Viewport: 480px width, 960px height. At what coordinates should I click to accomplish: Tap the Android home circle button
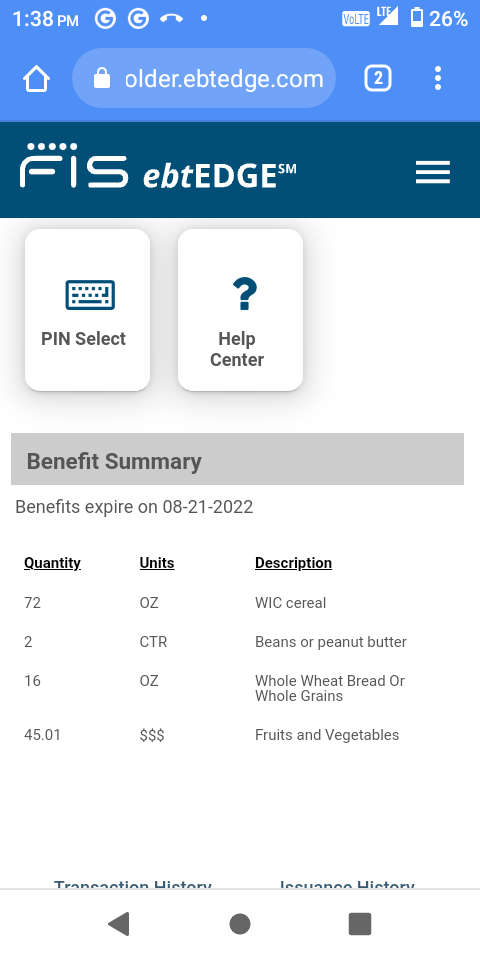(240, 924)
